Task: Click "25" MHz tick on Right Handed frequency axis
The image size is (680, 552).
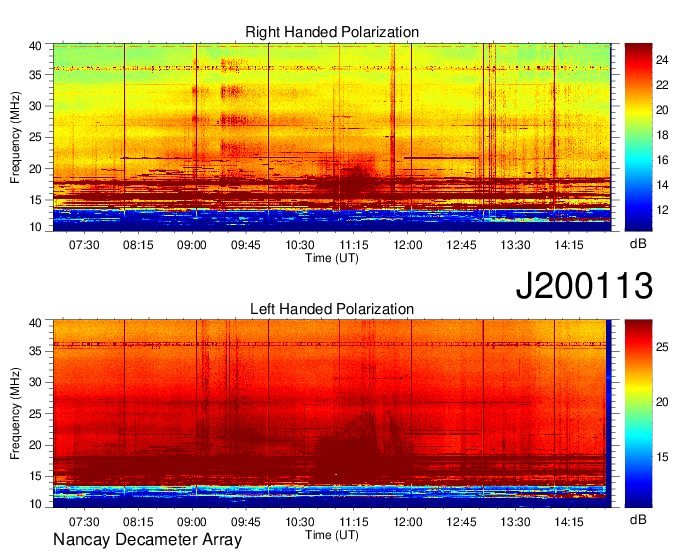Action: pos(36,137)
